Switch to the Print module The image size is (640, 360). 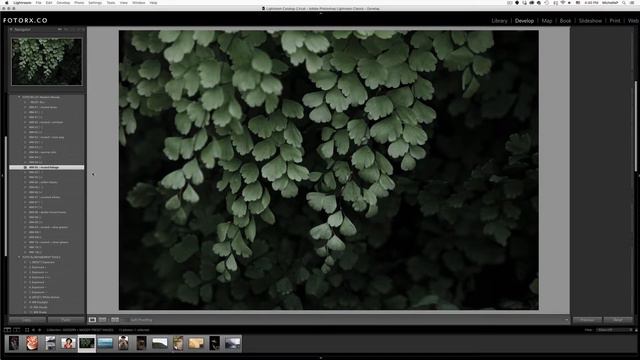(x=615, y=21)
